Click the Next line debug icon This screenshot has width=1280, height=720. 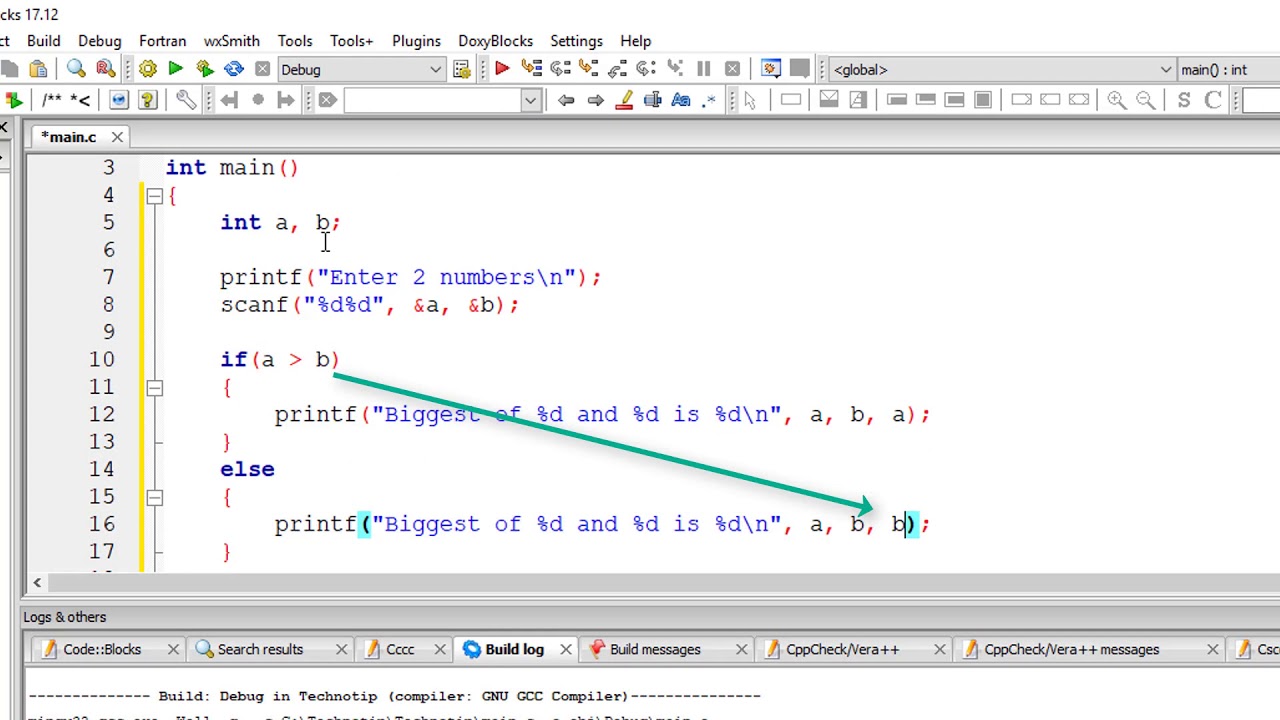560,69
